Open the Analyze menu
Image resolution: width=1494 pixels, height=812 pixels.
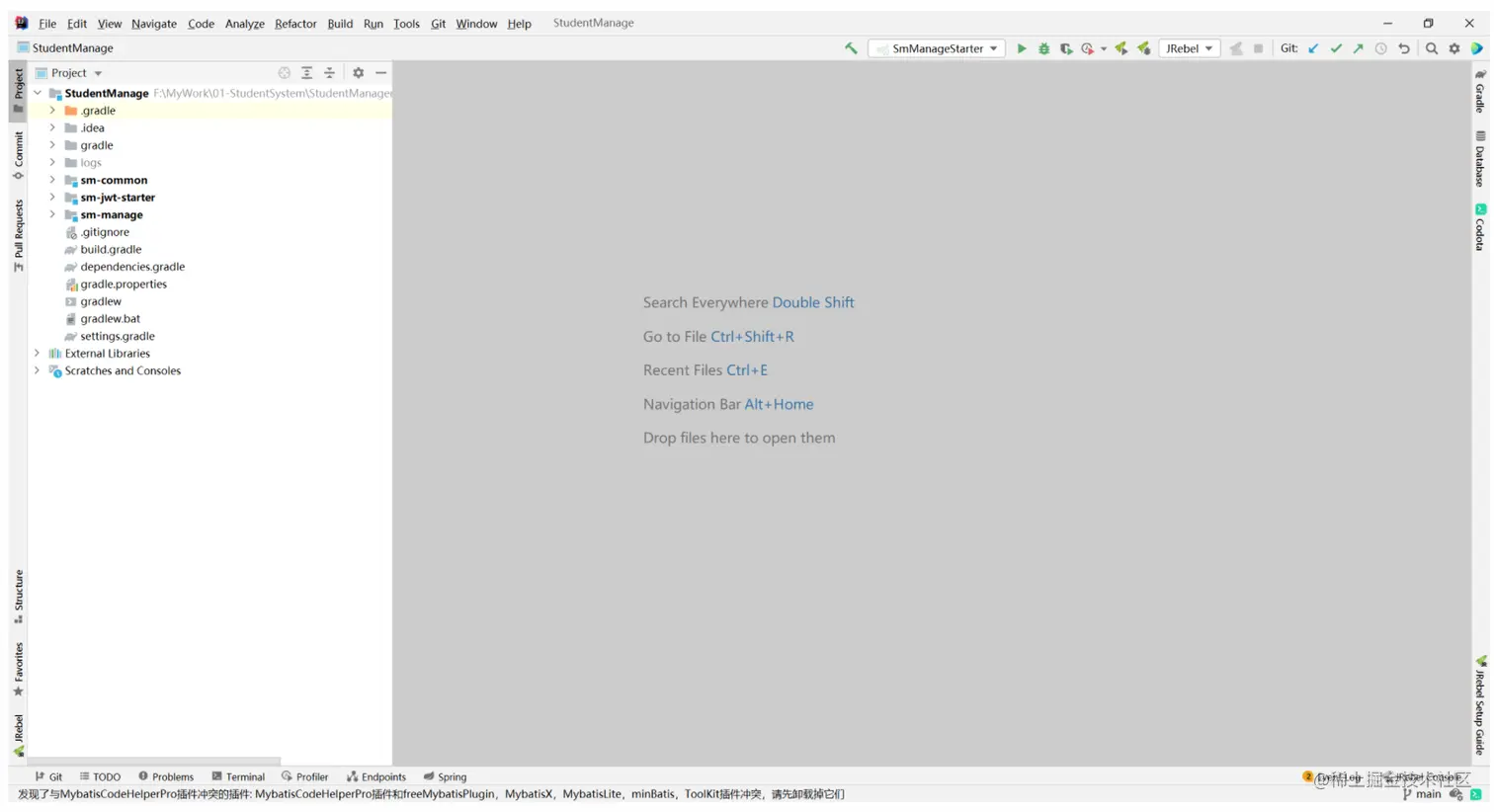[244, 24]
